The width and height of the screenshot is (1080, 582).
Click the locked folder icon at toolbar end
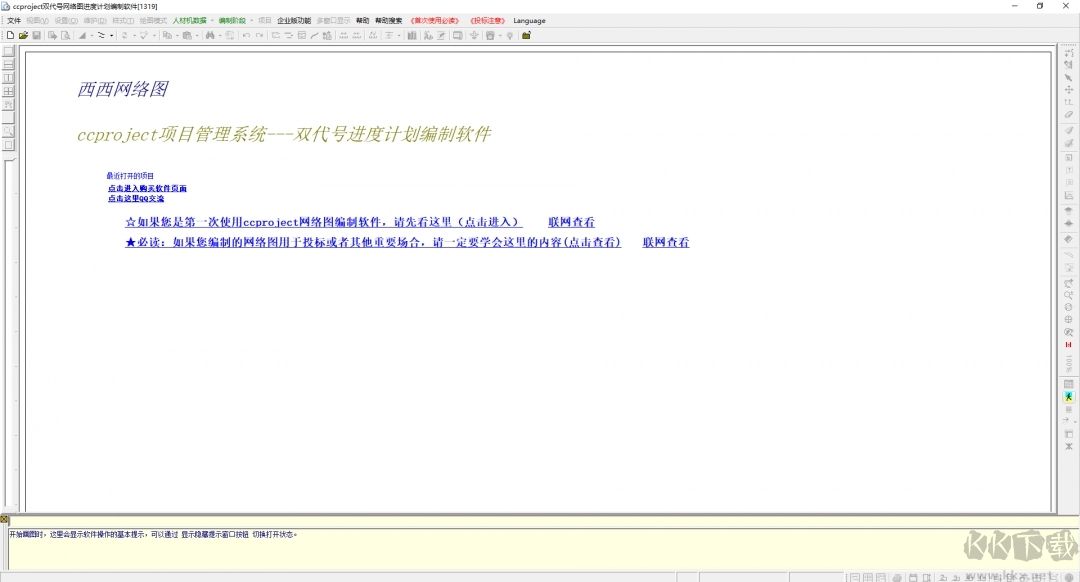click(526, 35)
